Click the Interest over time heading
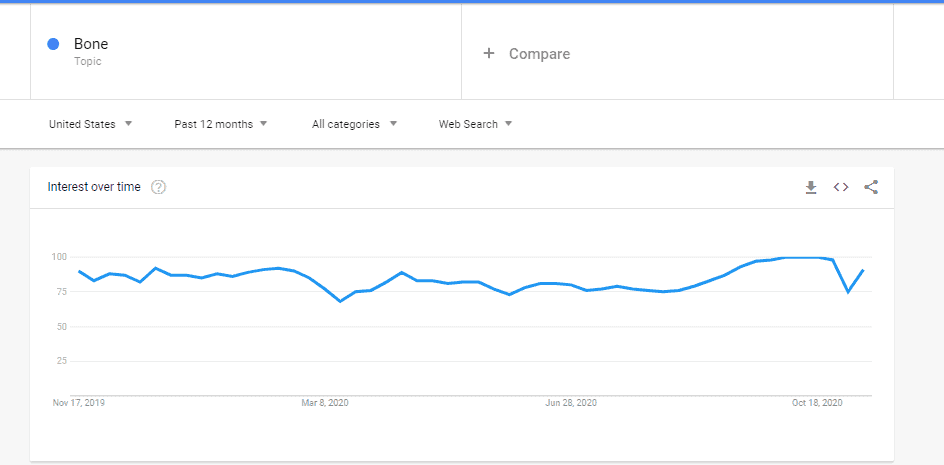 point(94,187)
